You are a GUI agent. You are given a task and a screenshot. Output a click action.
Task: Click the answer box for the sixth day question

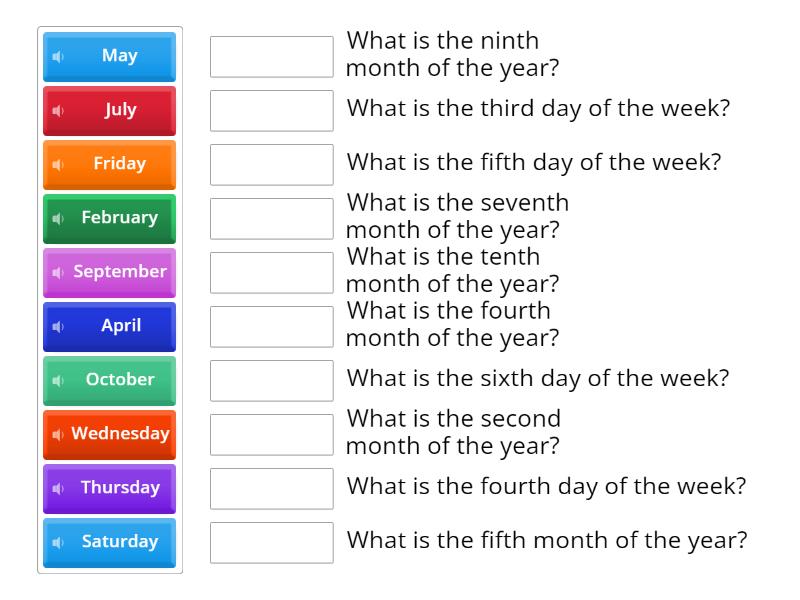pyautogui.click(x=271, y=380)
